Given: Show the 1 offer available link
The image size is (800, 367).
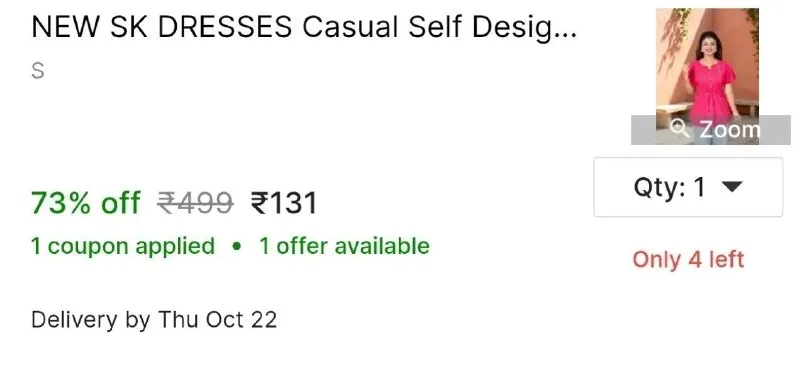Looking at the screenshot, I should click(344, 246).
